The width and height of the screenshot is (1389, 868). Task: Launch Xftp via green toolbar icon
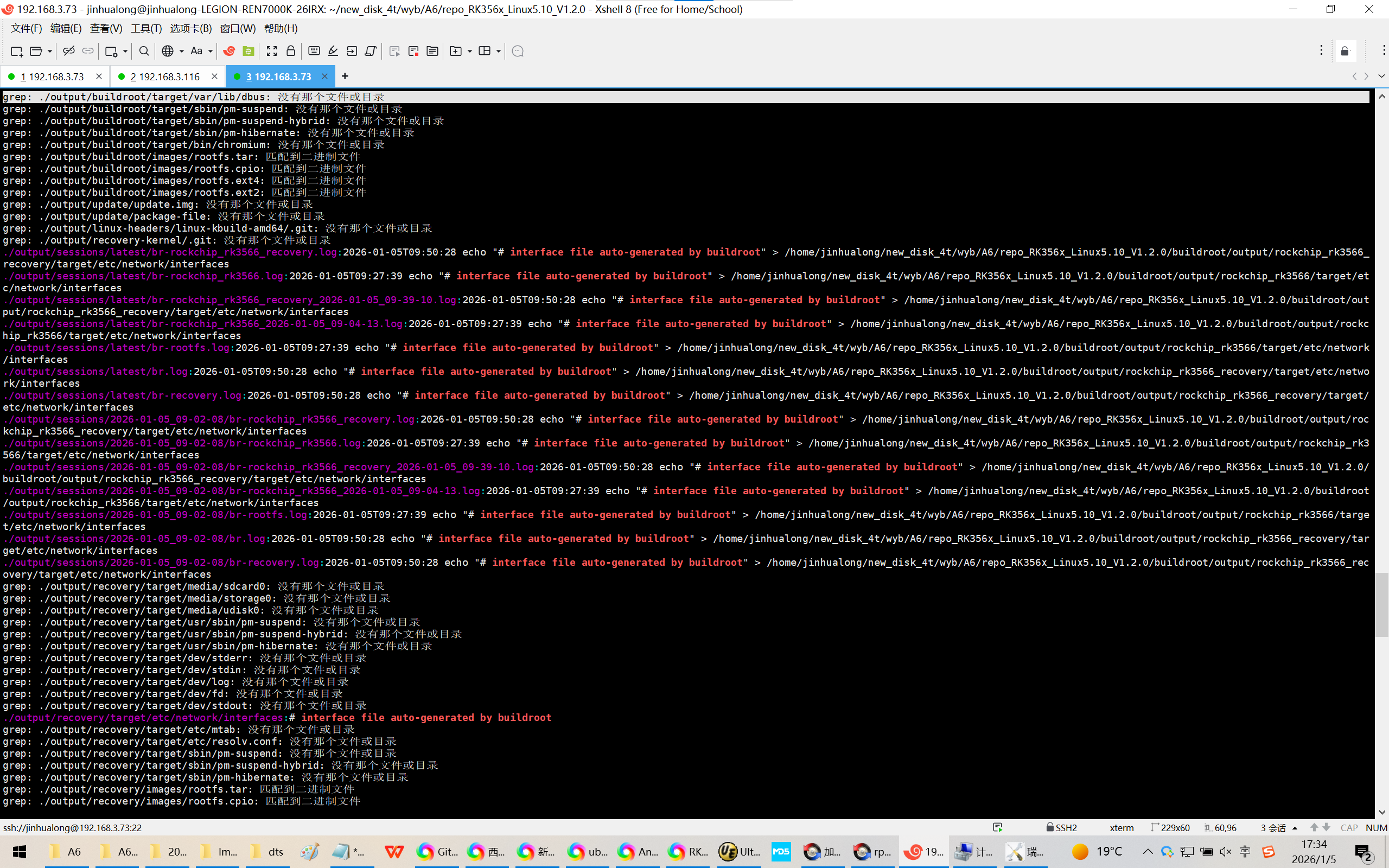pyautogui.click(x=249, y=51)
